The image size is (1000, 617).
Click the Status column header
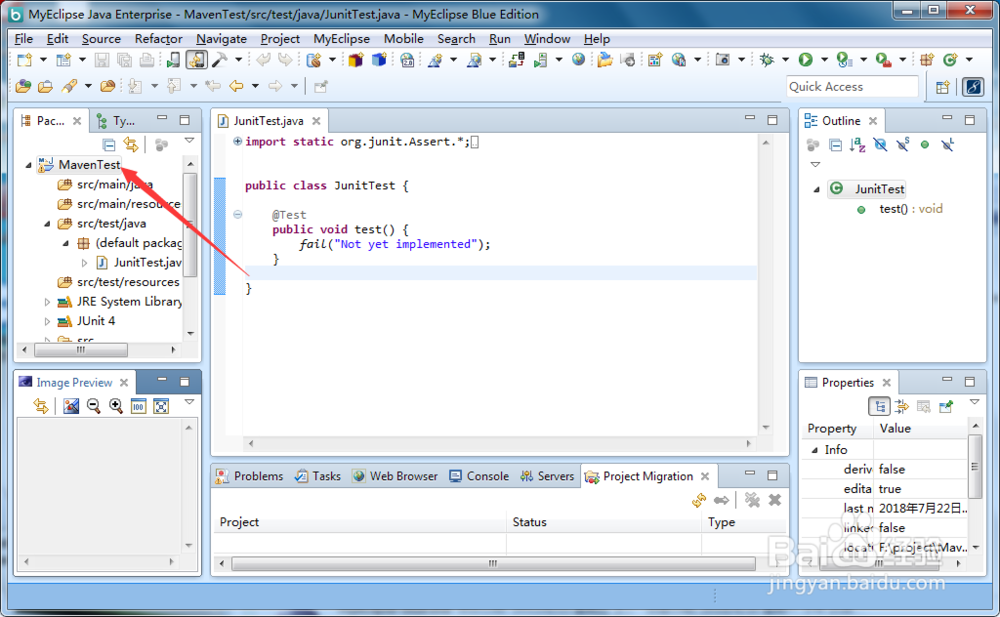tap(603, 522)
